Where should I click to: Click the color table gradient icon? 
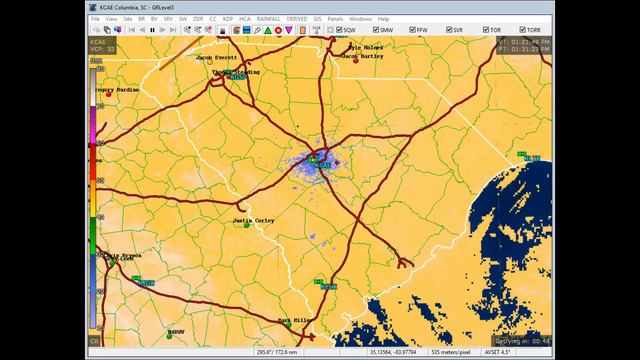pos(222,30)
